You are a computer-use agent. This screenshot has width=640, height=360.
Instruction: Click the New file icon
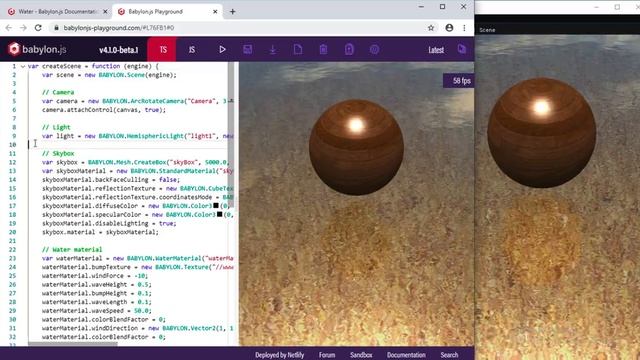pyautogui.click(x=298, y=49)
